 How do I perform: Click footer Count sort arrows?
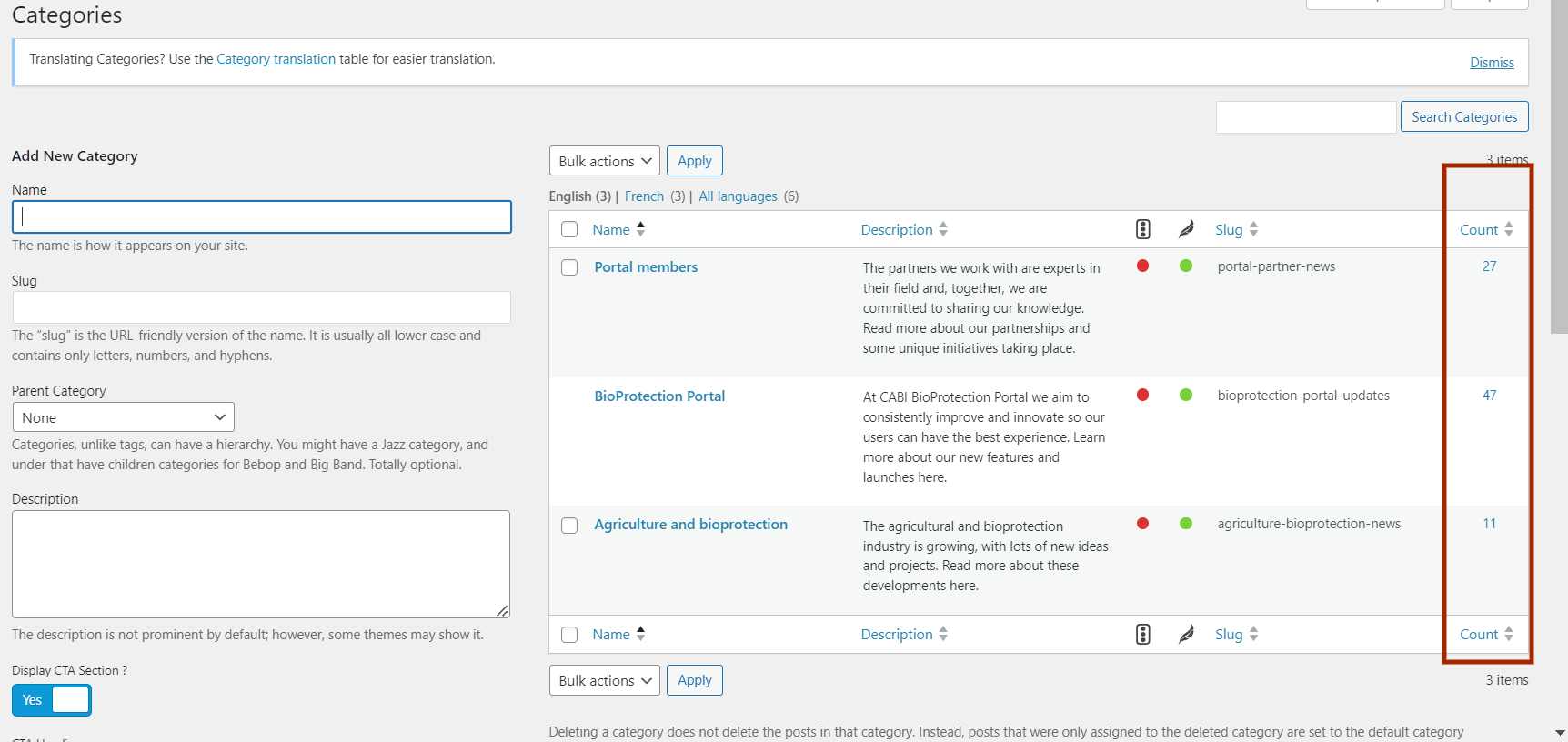pos(1509,634)
